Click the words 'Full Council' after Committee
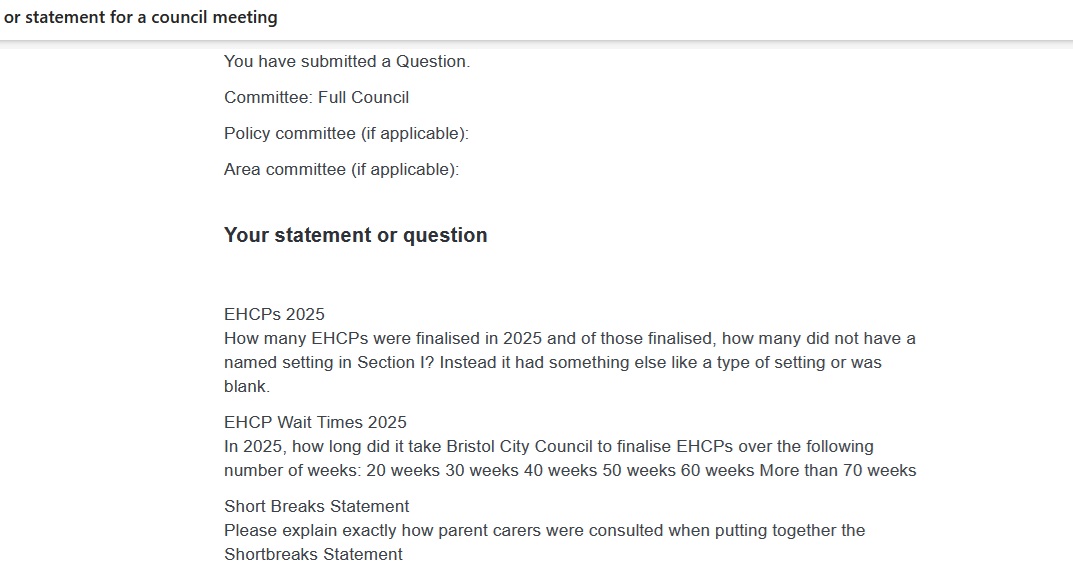1073x586 pixels. coord(363,97)
